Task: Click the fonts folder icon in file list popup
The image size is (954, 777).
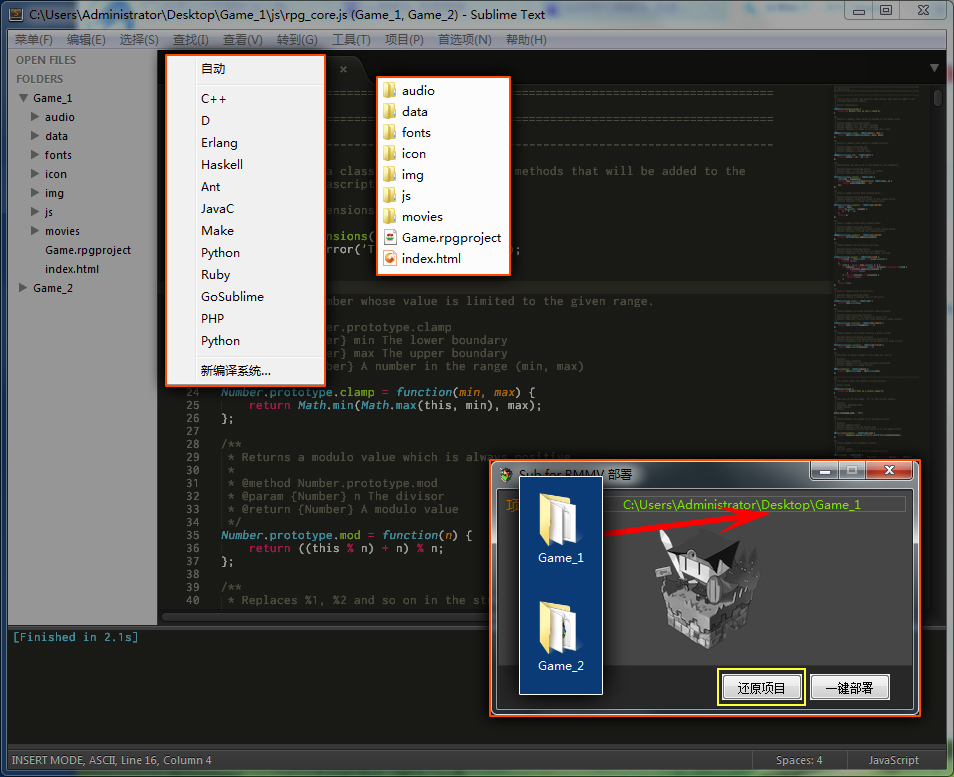Action: (x=389, y=133)
